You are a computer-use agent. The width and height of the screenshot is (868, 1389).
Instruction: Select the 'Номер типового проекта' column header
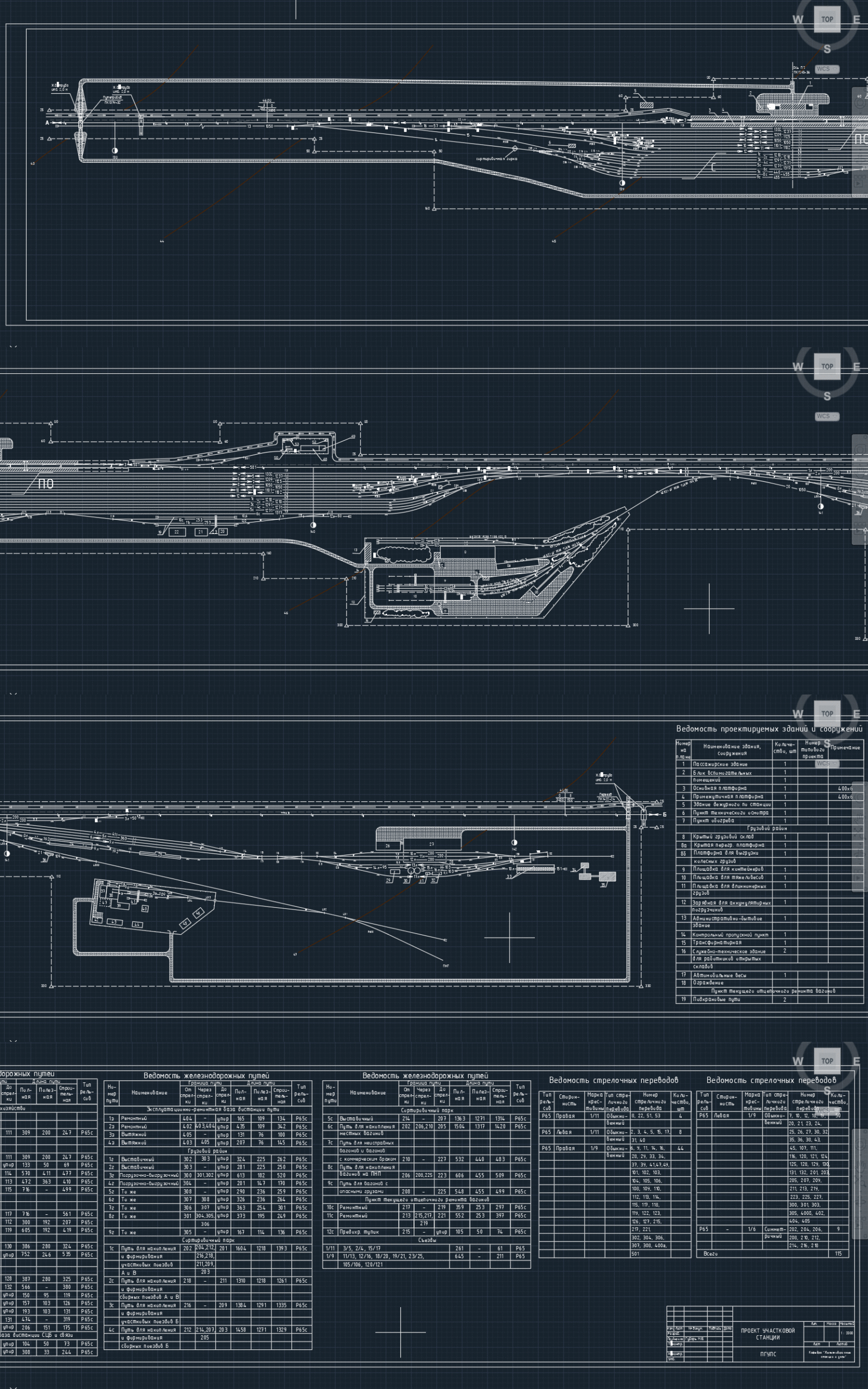tap(813, 749)
